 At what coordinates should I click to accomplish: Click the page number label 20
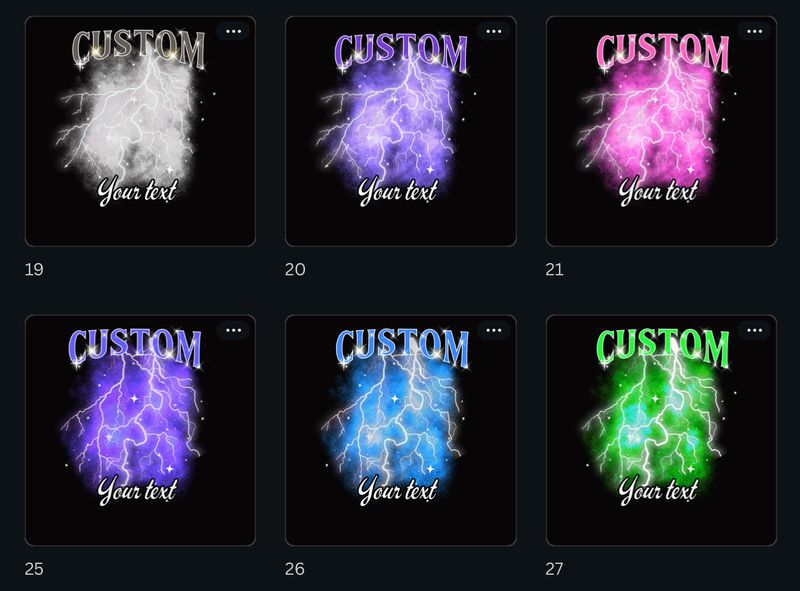[295, 269]
